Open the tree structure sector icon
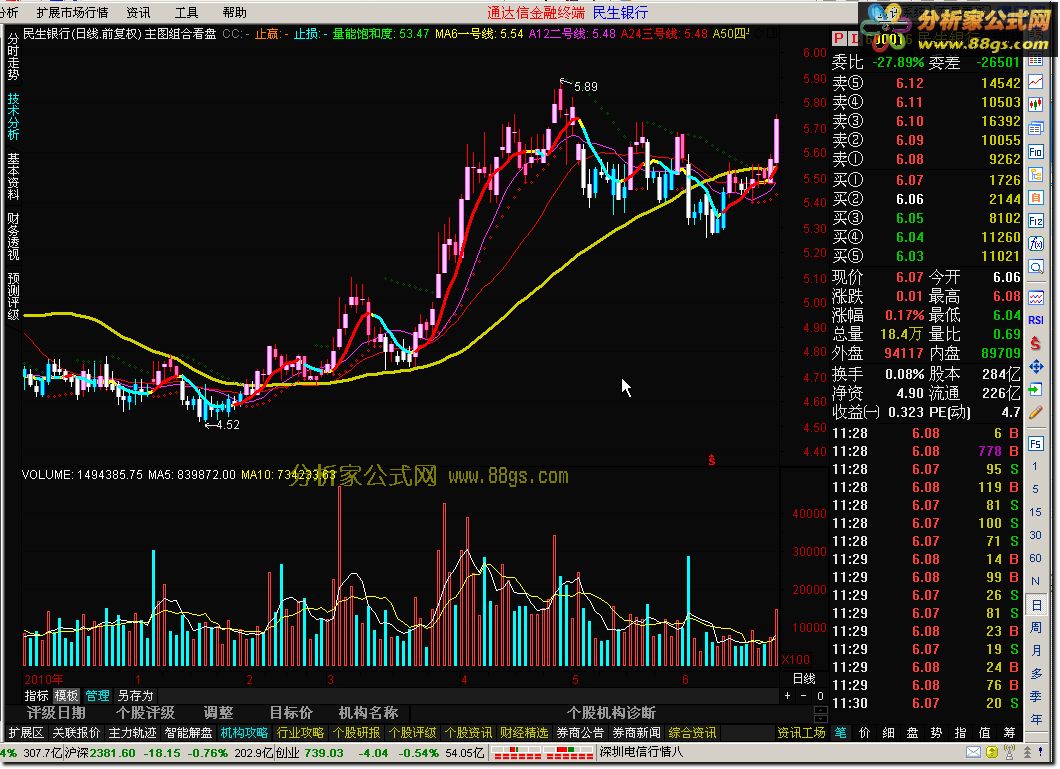Image resolution: width=1060 pixels, height=769 pixels. [x=1036, y=174]
